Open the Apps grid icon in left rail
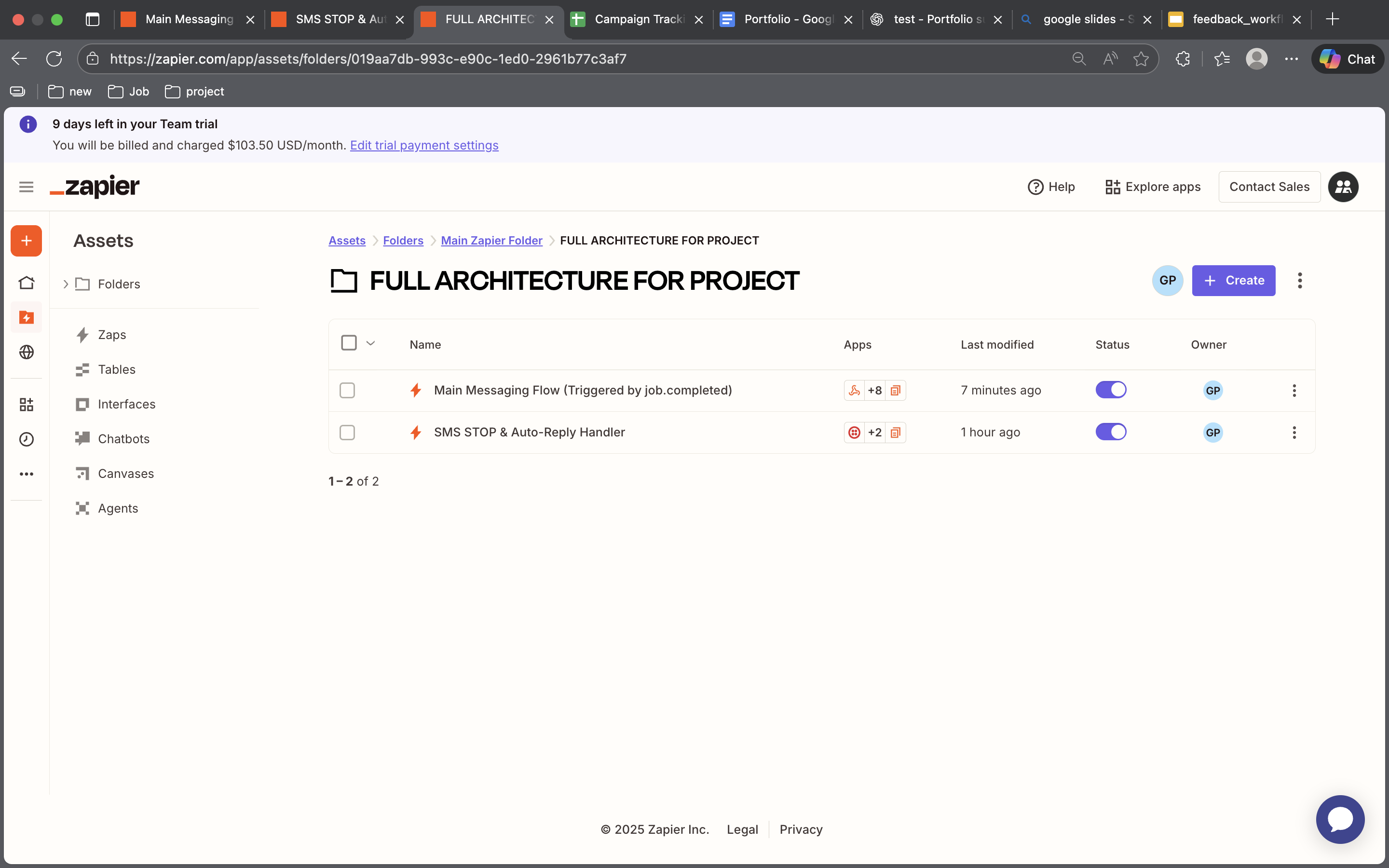This screenshot has height=868, width=1389. click(x=27, y=404)
